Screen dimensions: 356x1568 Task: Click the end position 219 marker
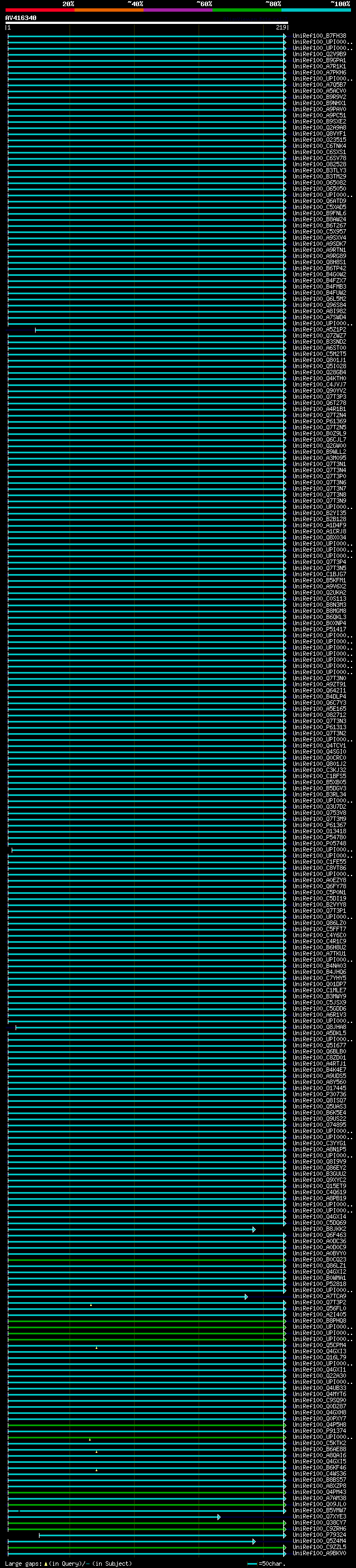(281, 28)
